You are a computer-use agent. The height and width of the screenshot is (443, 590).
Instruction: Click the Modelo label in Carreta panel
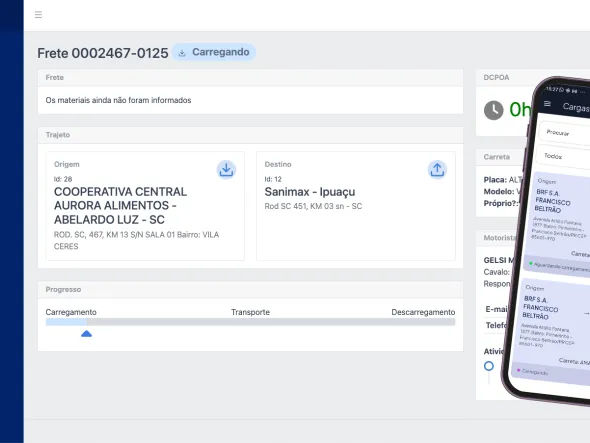[x=499, y=192]
